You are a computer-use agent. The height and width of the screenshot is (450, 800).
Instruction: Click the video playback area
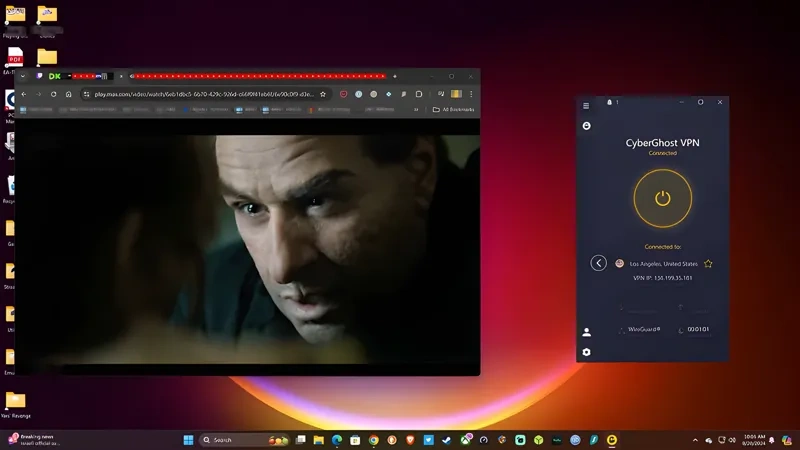pos(247,245)
